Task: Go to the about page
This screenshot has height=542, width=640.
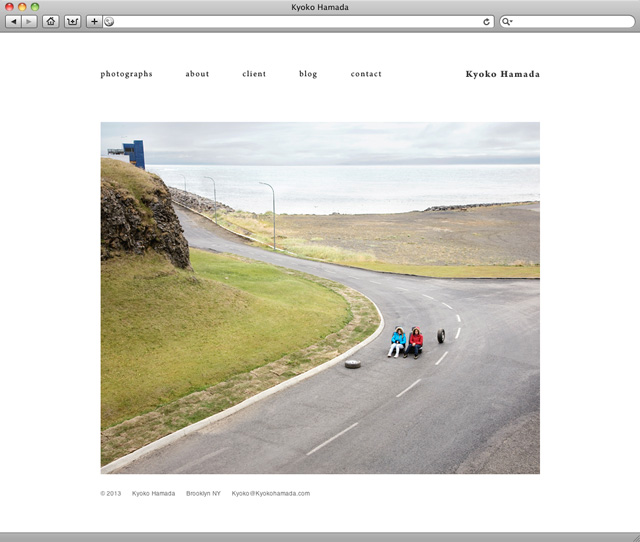Action: point(197,74)
